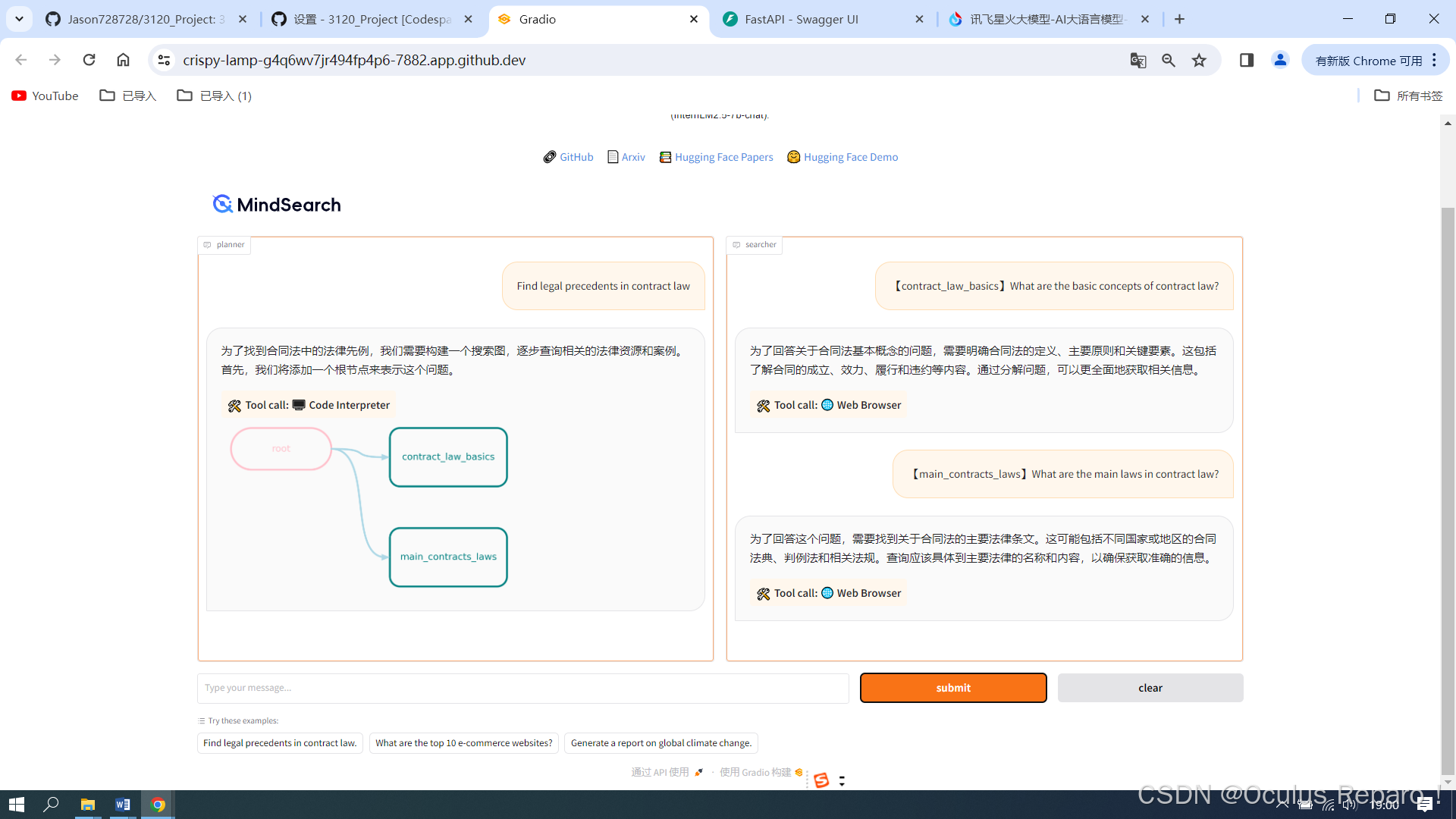Open the page translate icon in address bar
Image resolution: width=1456 pixels, height=819 pixels.
(x=1138, y=60)
